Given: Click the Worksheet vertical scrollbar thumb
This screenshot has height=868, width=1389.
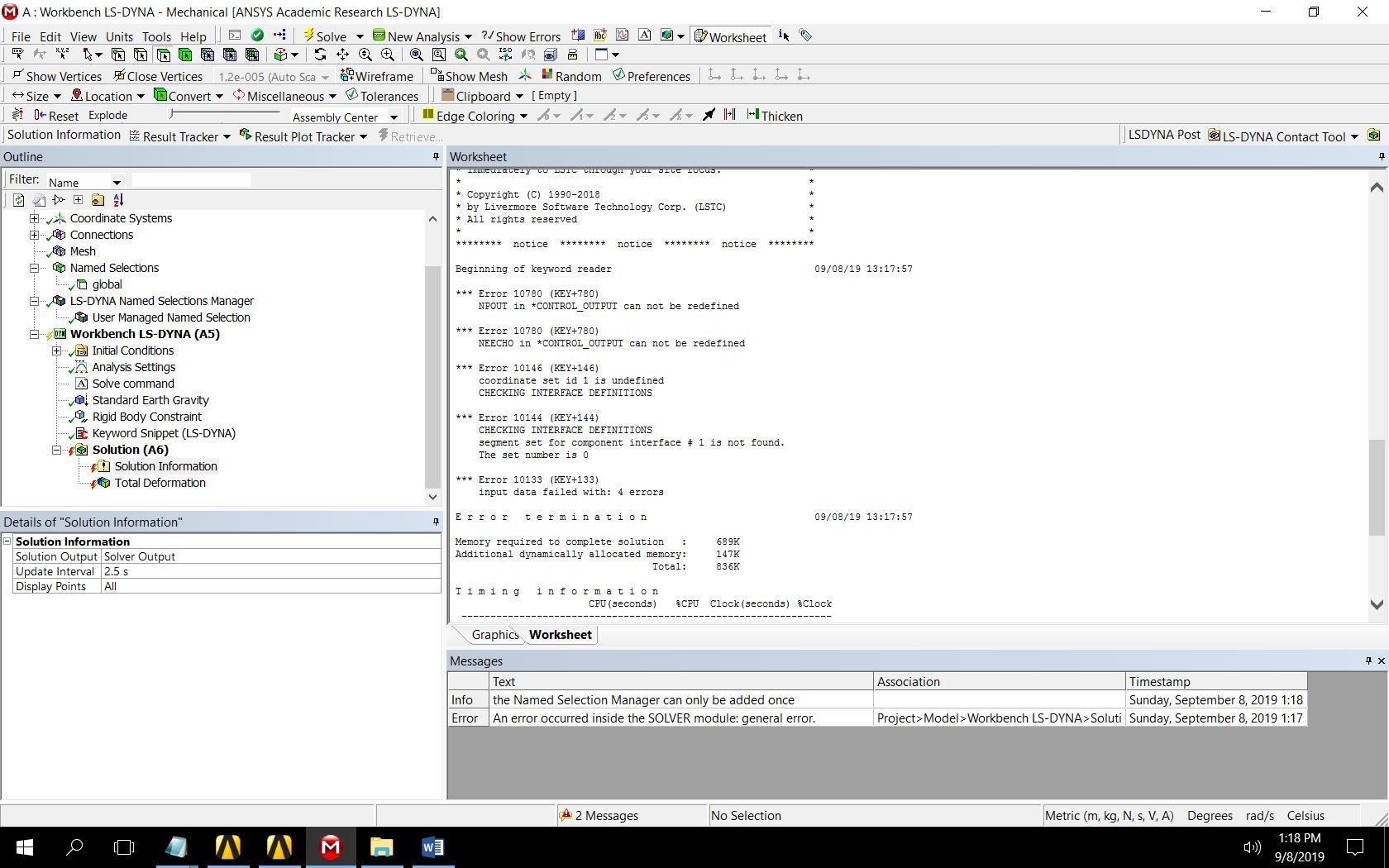Looking at the screenshot, I should pos(1377,488).
